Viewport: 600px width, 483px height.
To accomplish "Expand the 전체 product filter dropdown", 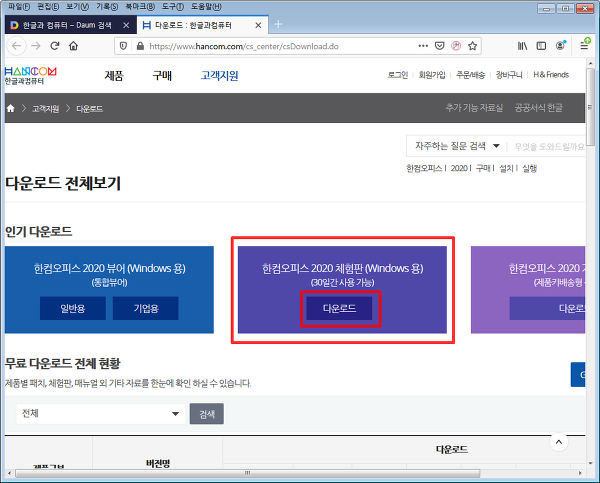I will coord(101,413).
